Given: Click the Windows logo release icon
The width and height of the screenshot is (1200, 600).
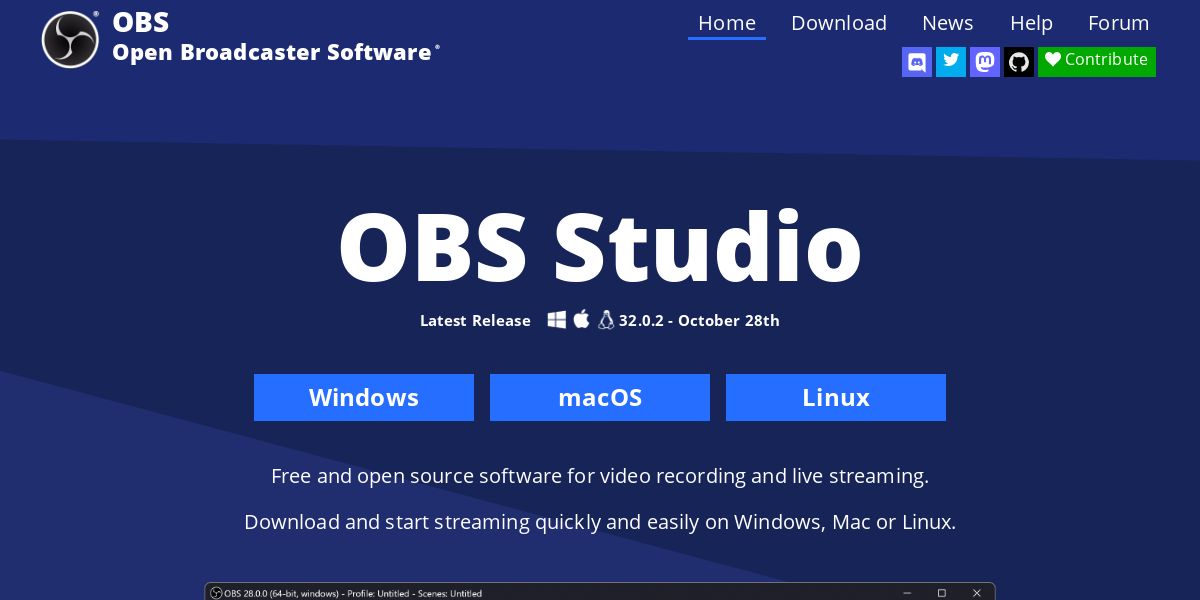Looking at the screenshot, I should pos(557,320).
